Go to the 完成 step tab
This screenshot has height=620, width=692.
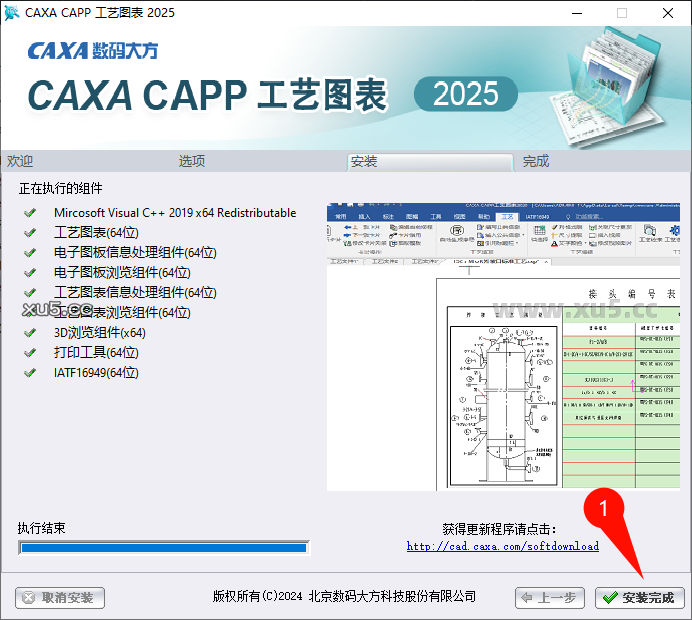click(x=536, y=162)
